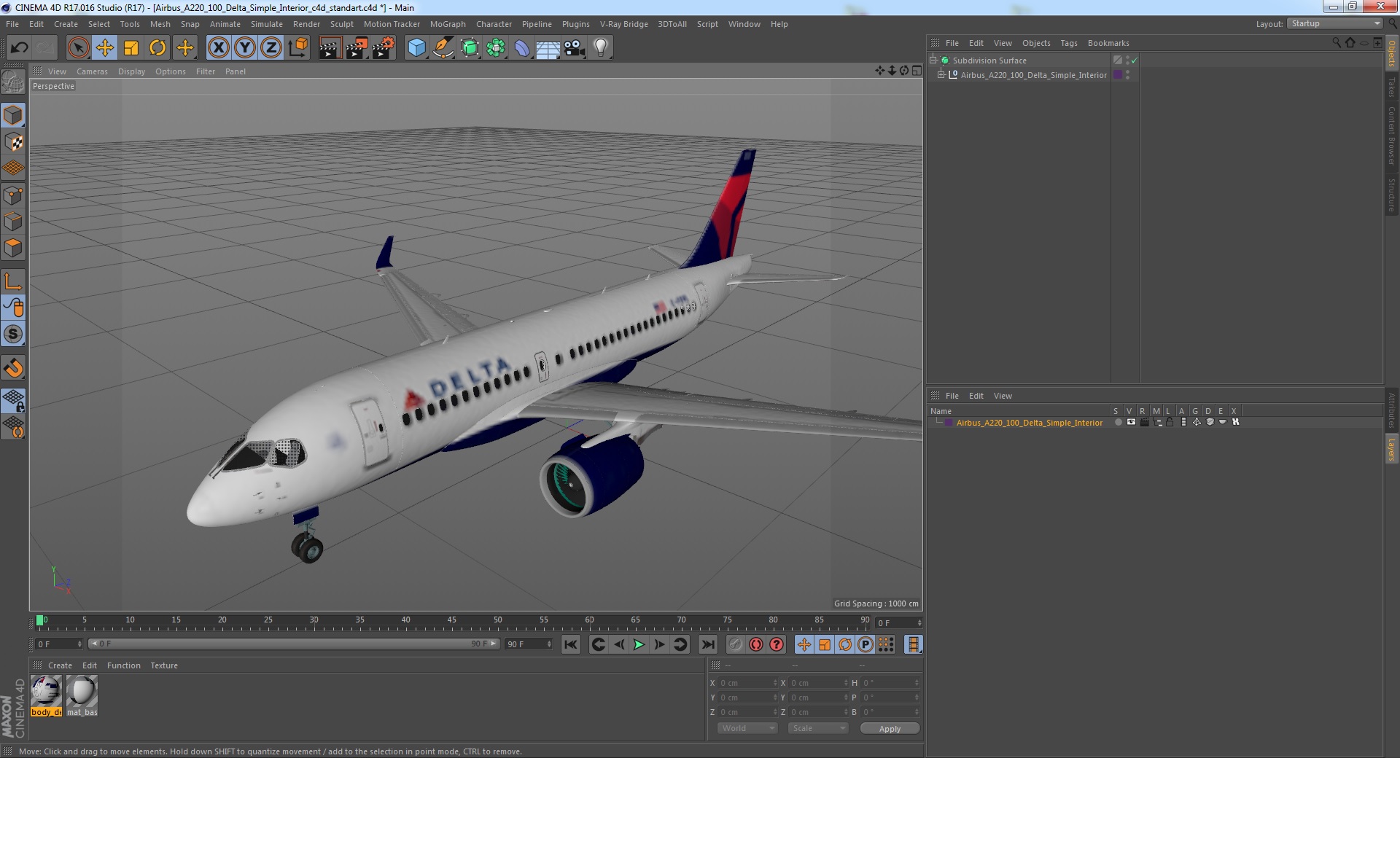Go to start of animation
The width and height of the screenshot is (1400, 844).
coord(570,644)
